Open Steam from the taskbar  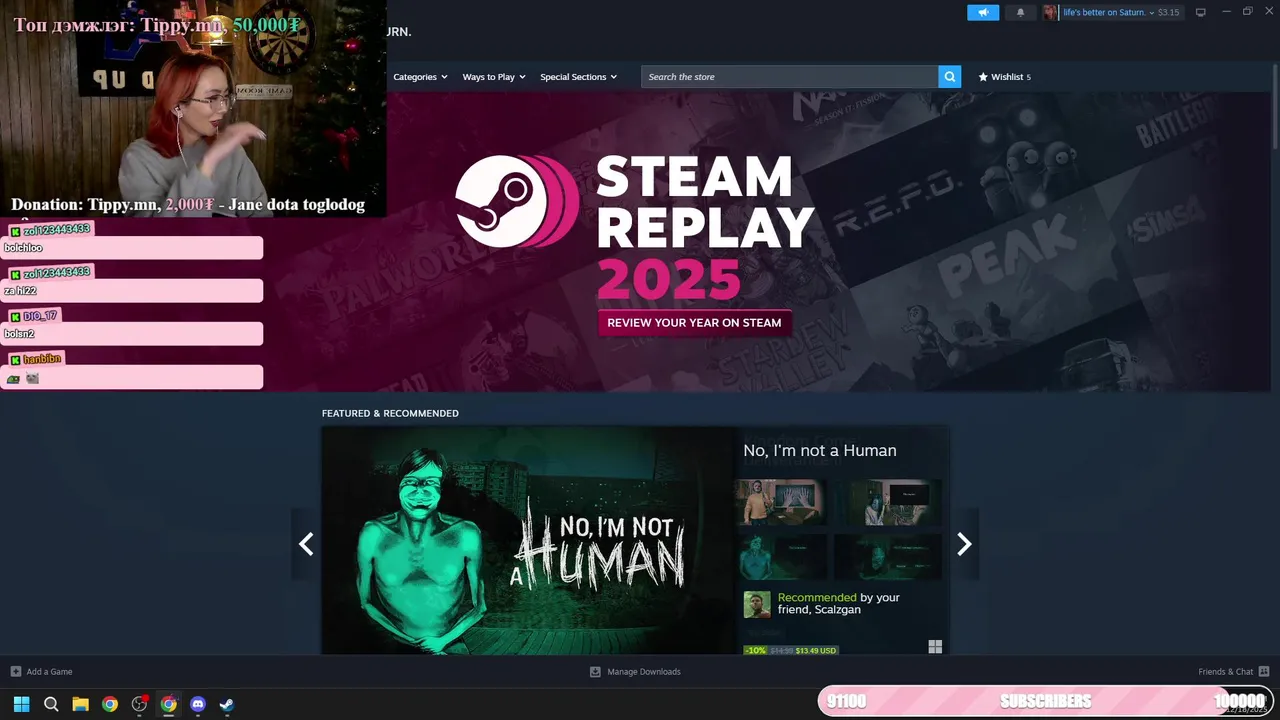coord(227,704)
